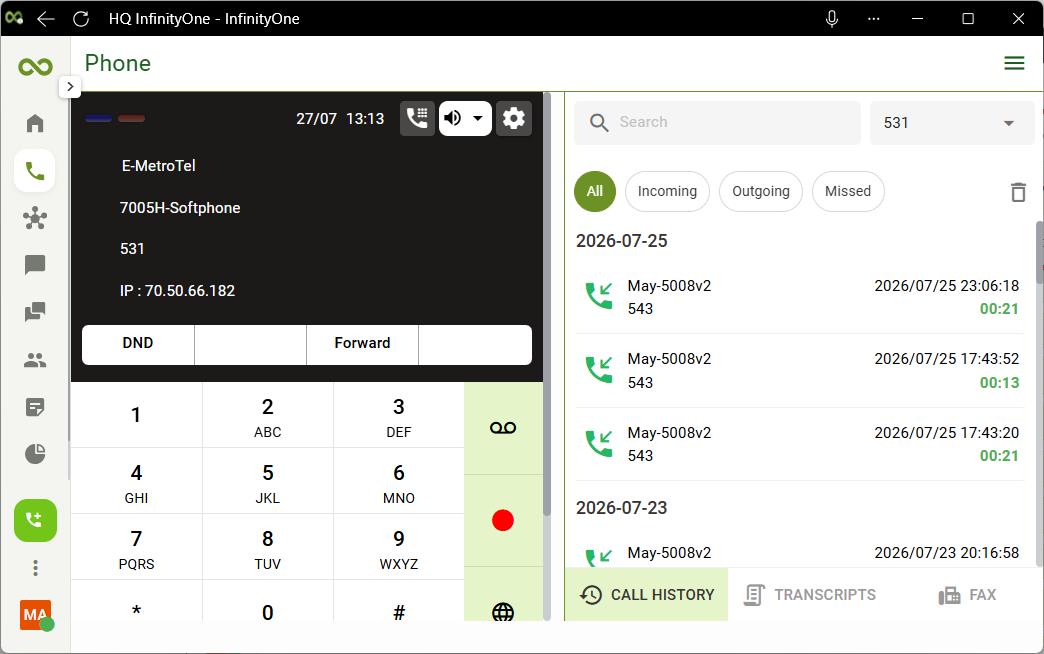Click the InfinityOne infinity logo

[x=35, y=67]
